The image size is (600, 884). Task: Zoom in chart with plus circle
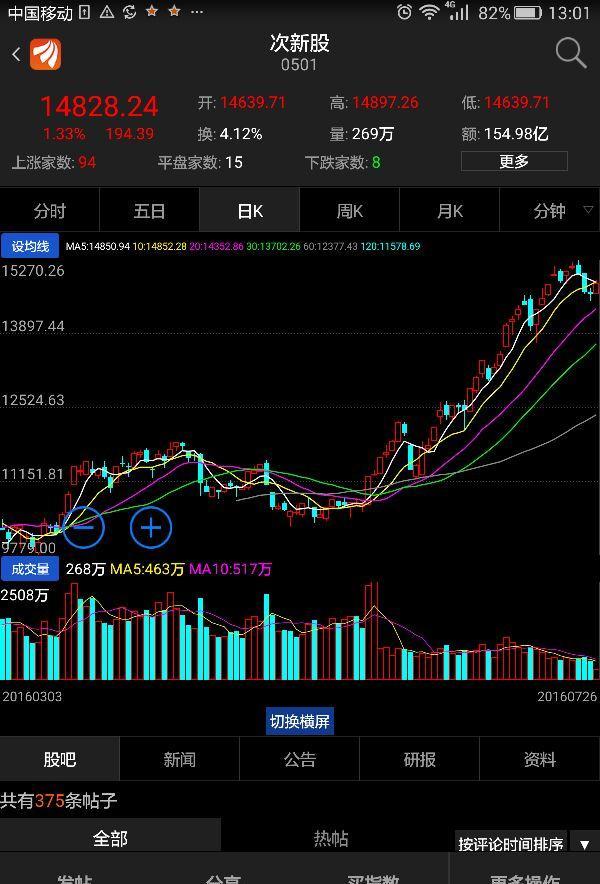(151, 527)
